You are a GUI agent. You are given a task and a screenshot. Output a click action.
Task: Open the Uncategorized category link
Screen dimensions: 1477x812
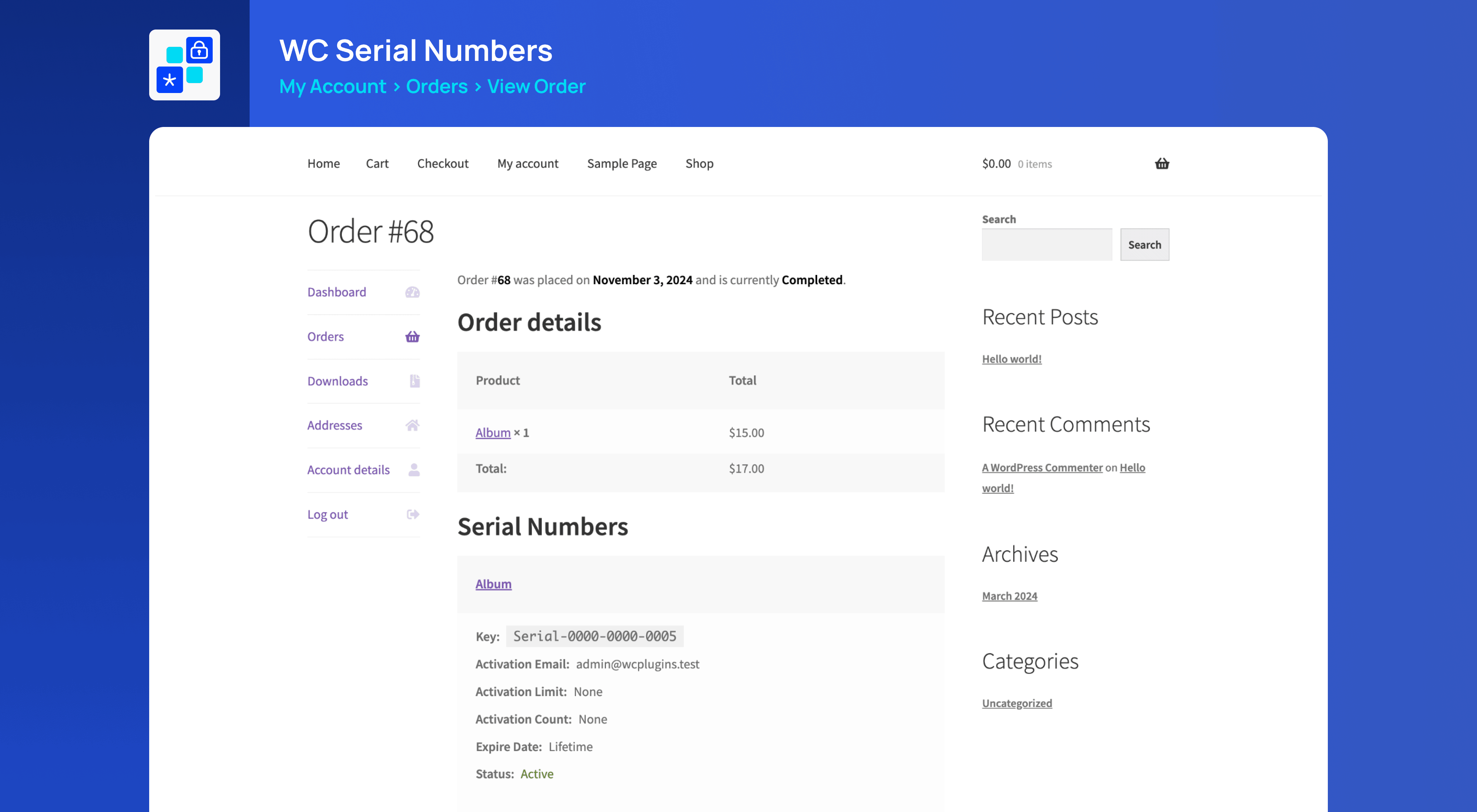(x=1017, y=703)
